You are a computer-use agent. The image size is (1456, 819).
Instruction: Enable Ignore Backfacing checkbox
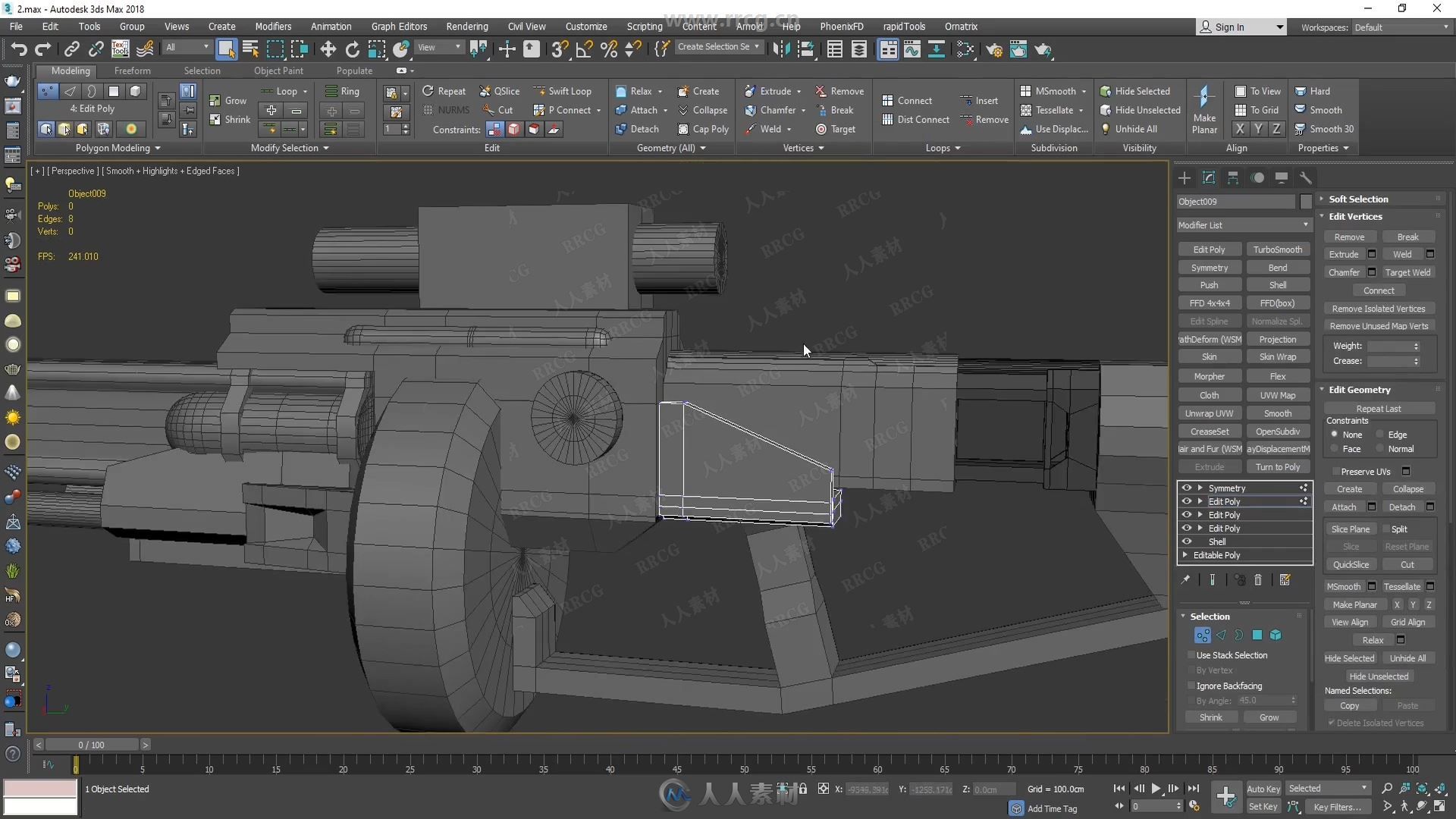(x=1191, y=685)
